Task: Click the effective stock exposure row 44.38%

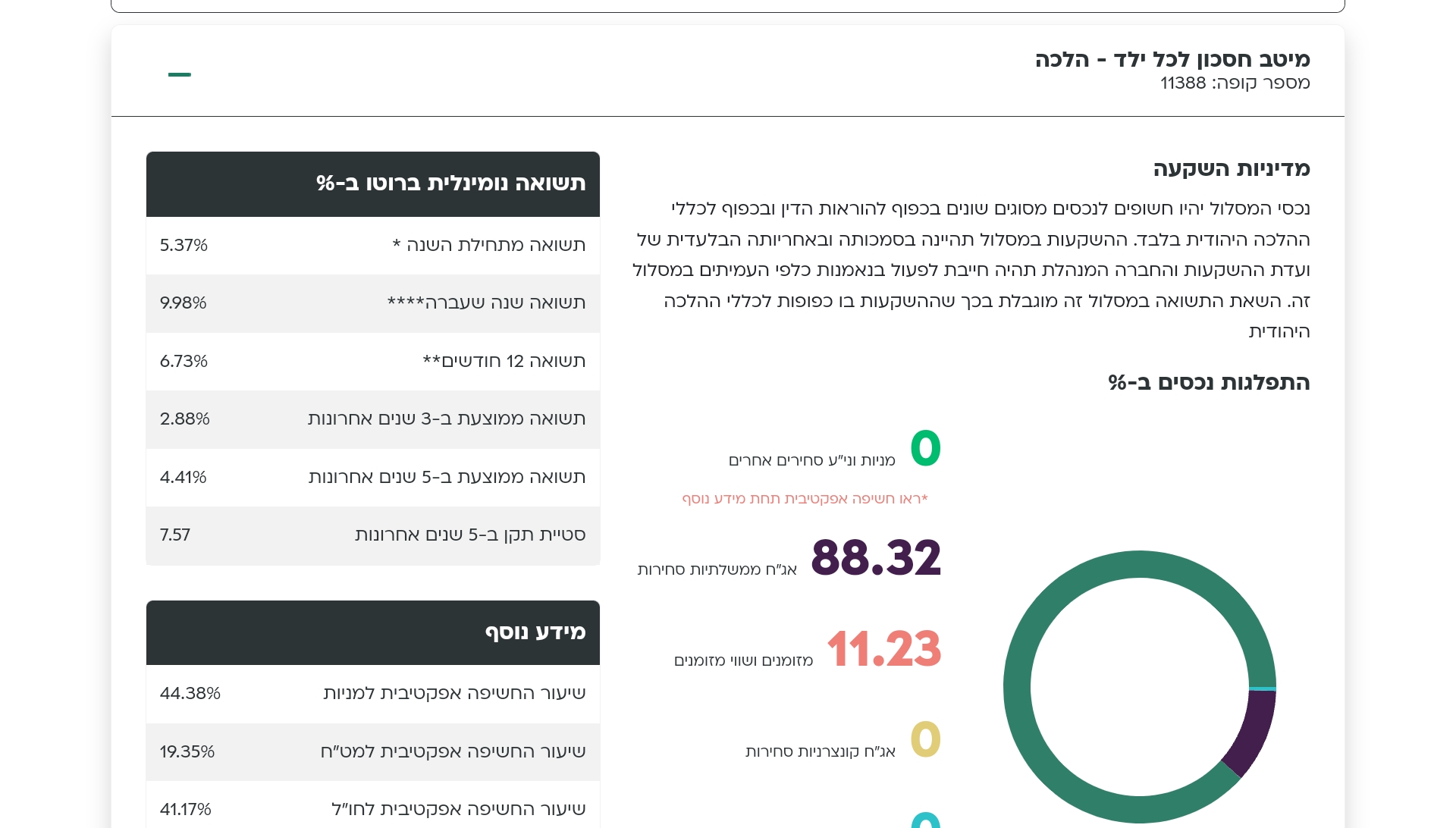Action: (373, 694)
